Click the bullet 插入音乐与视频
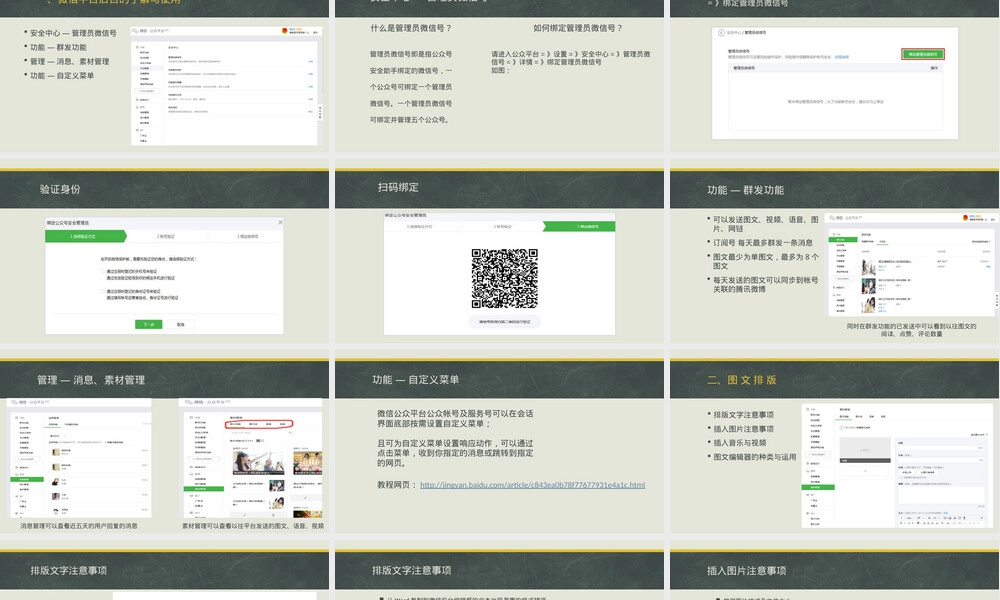Viewport: 1000px width, 600px height. (740, 443)
